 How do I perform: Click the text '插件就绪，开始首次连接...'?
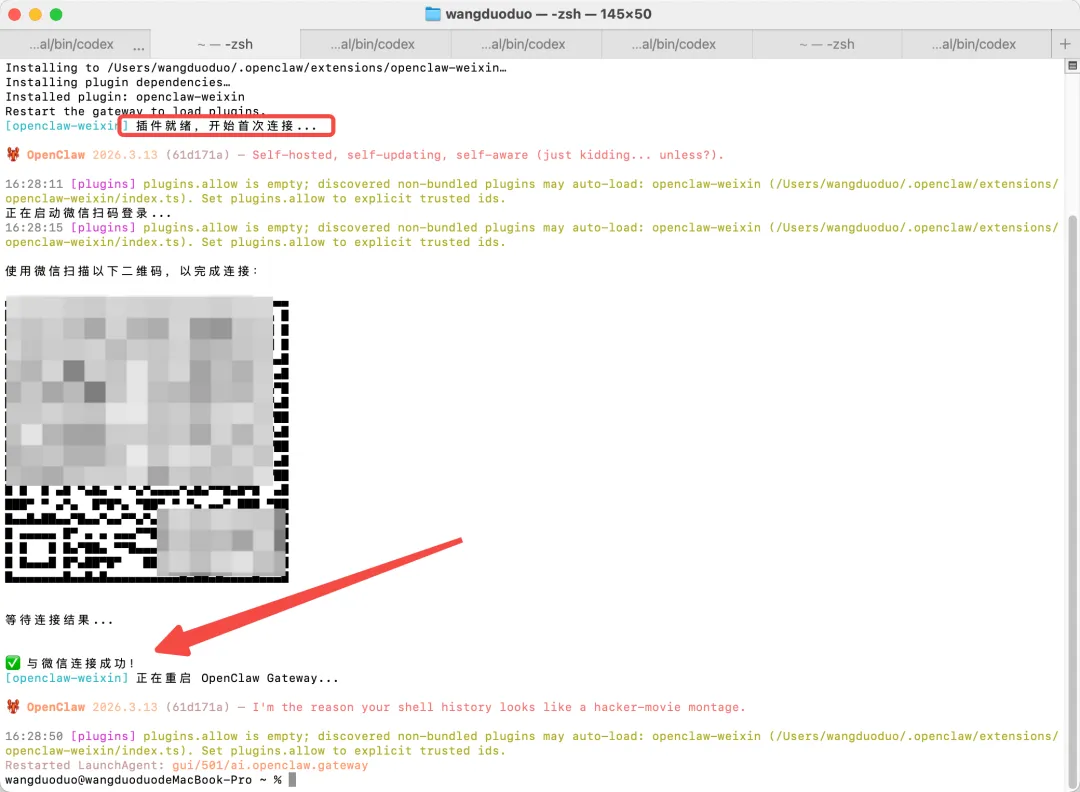pyautogui.click(x=227, y=125)
